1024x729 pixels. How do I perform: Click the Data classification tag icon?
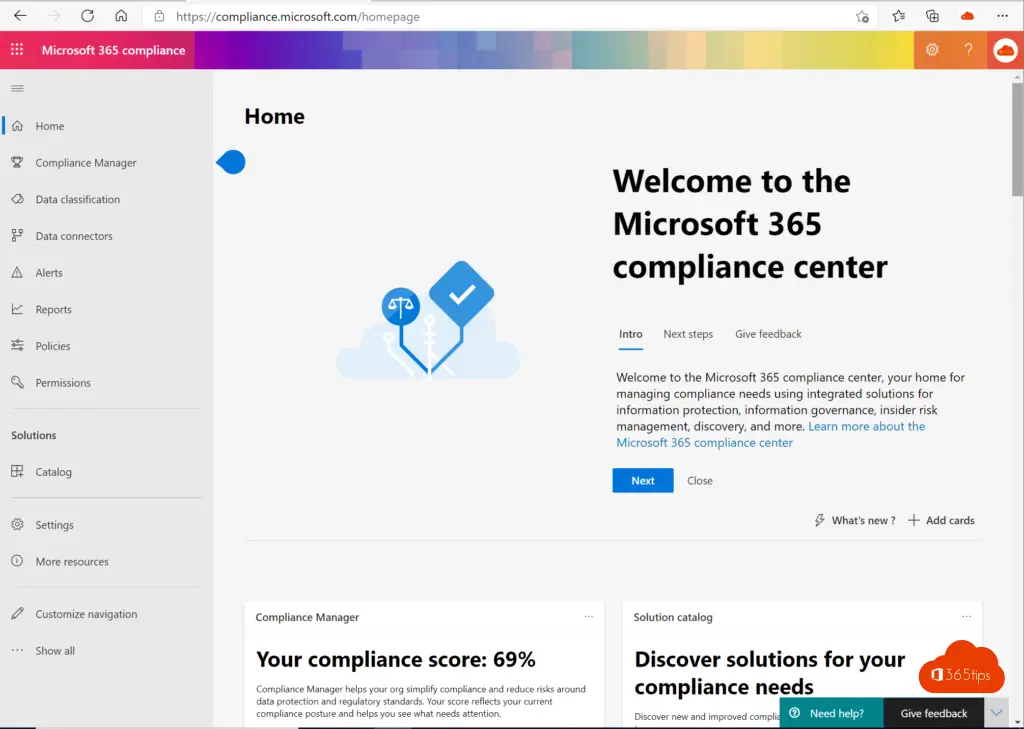(18, 199)
